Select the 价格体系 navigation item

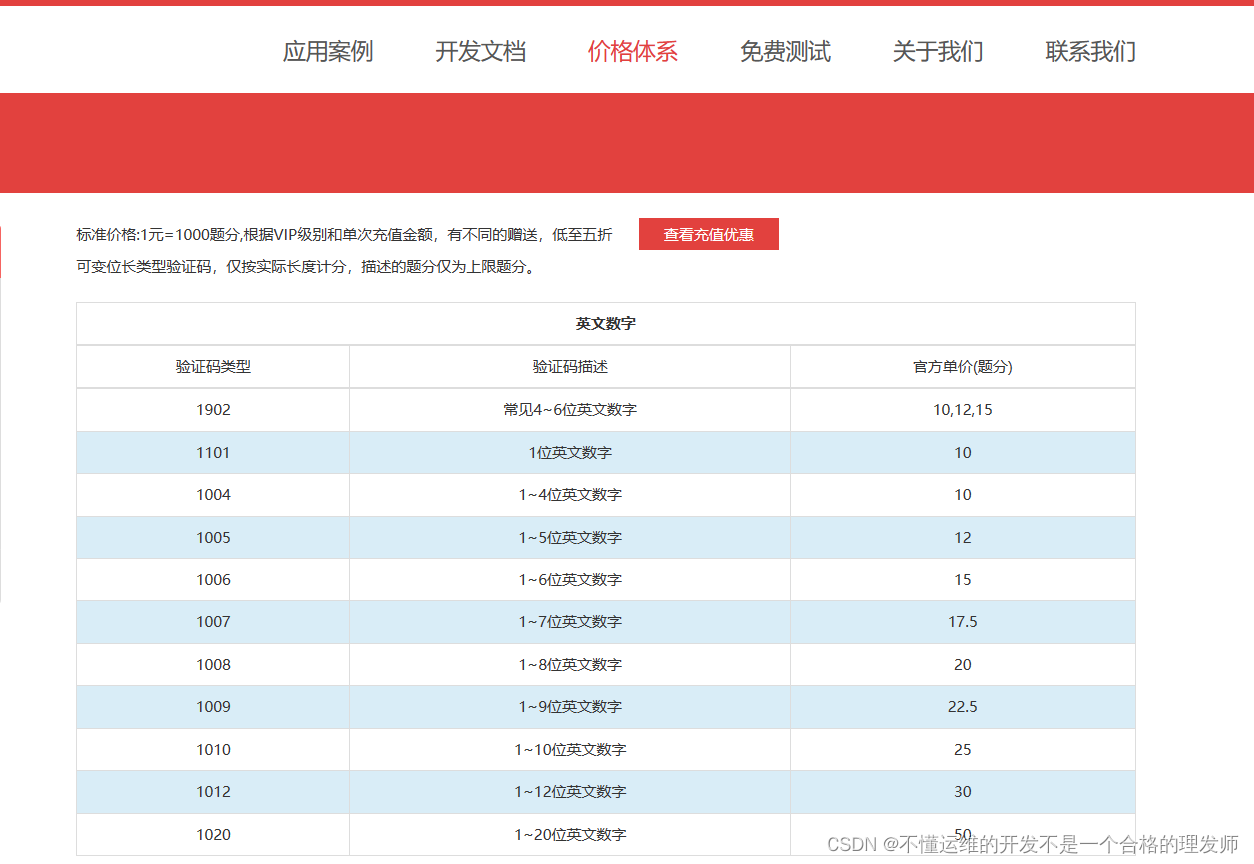633,51
